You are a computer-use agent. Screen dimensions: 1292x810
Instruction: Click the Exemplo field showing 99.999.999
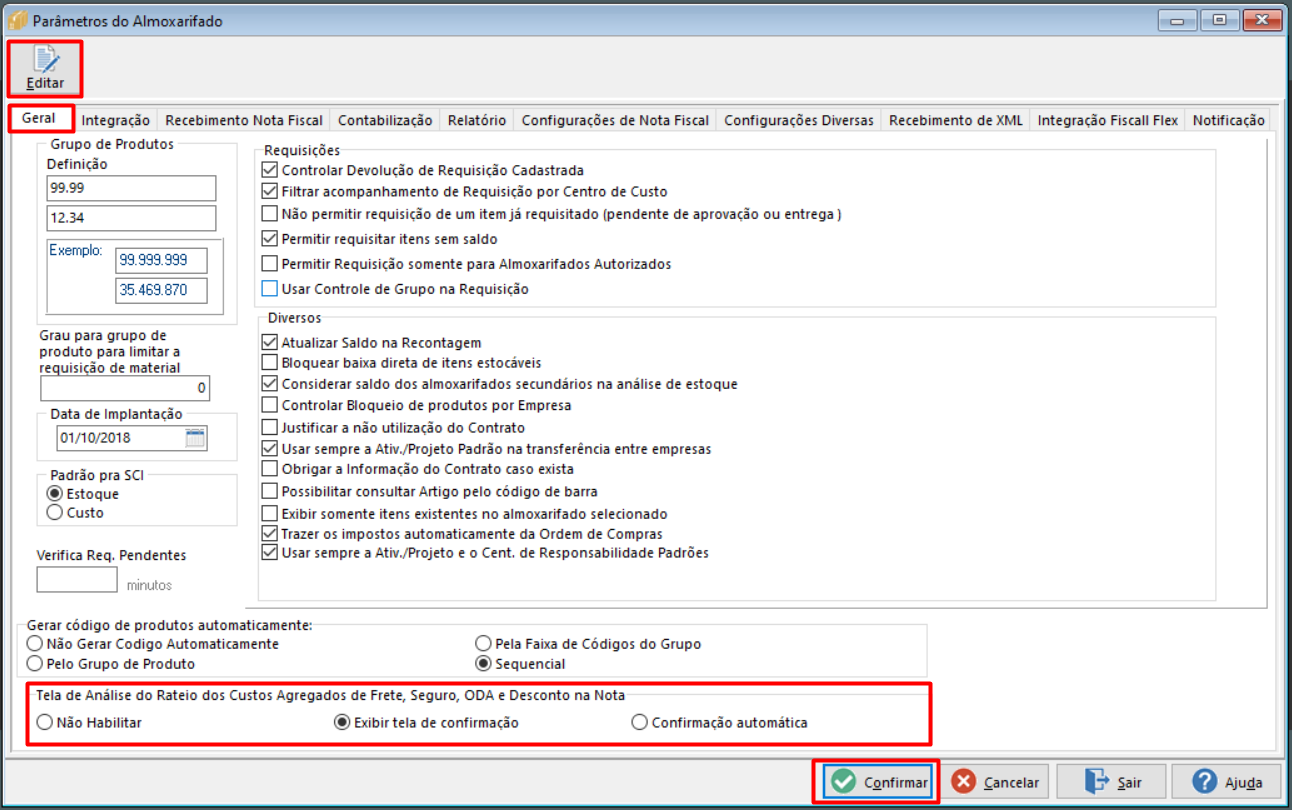coord(161,260)
